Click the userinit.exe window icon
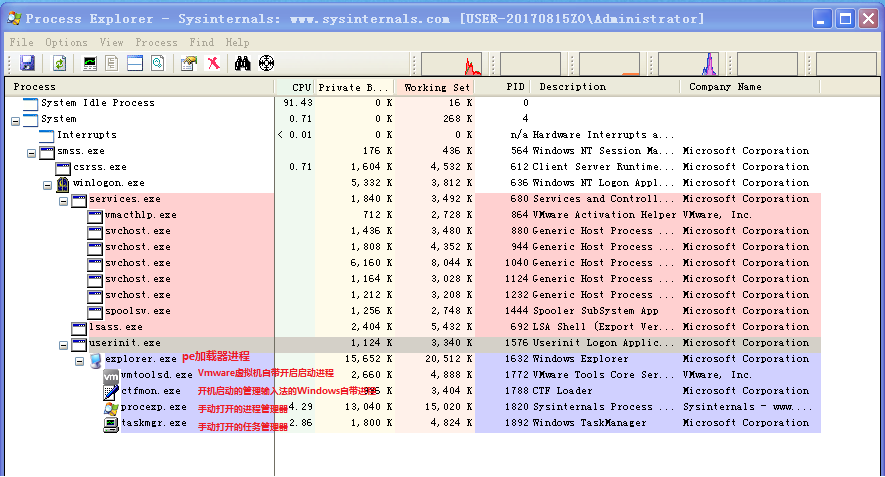The width and height of the screenshot is (885, 477). tap(78, 344)
